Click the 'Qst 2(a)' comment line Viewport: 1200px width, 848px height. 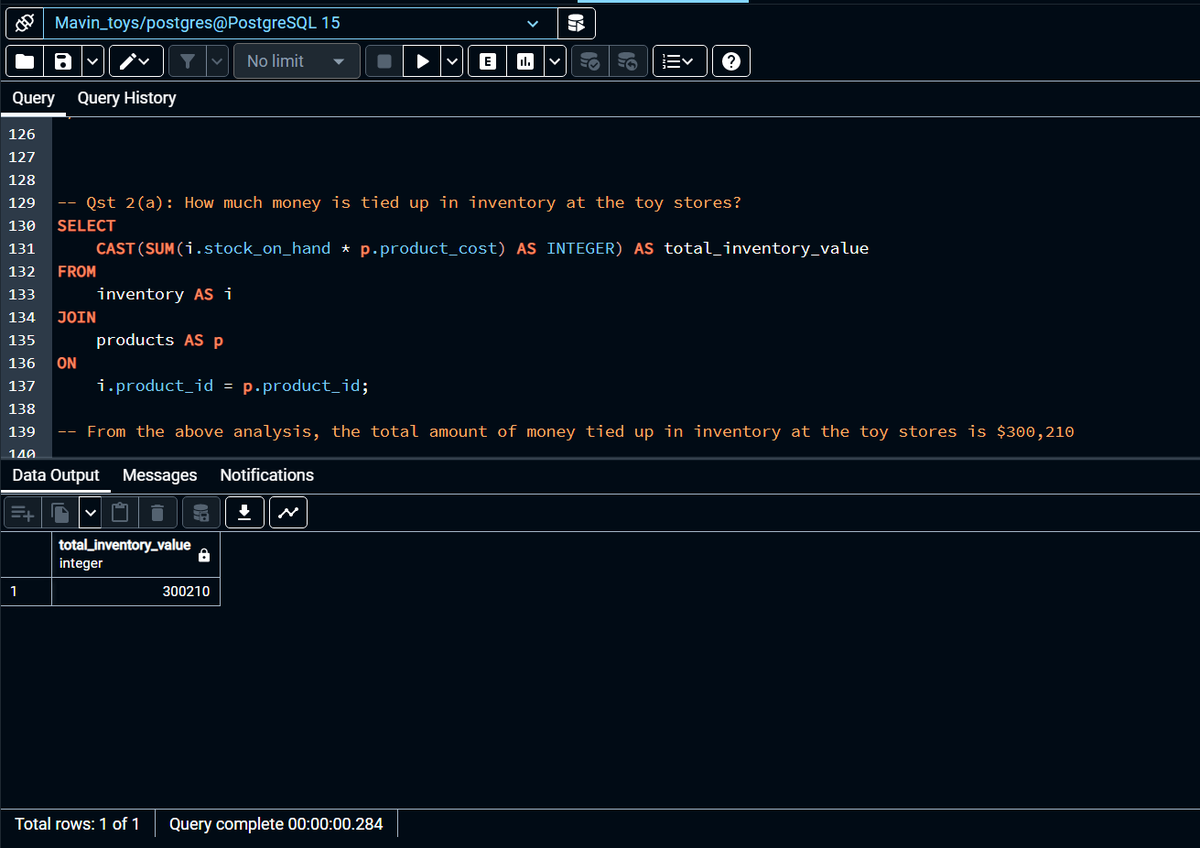point(400,203)
